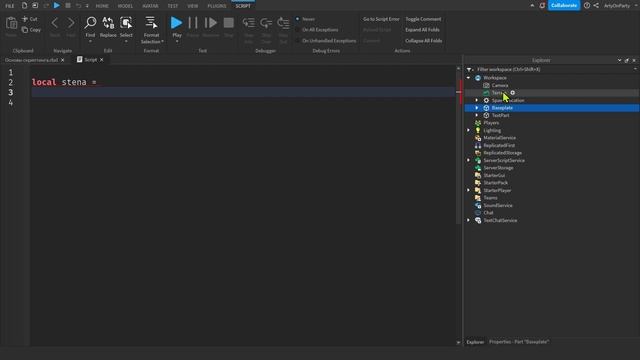Navigate Back with the left arrow
This screenshot has width=640, height=360.
(x=55, y=23)
